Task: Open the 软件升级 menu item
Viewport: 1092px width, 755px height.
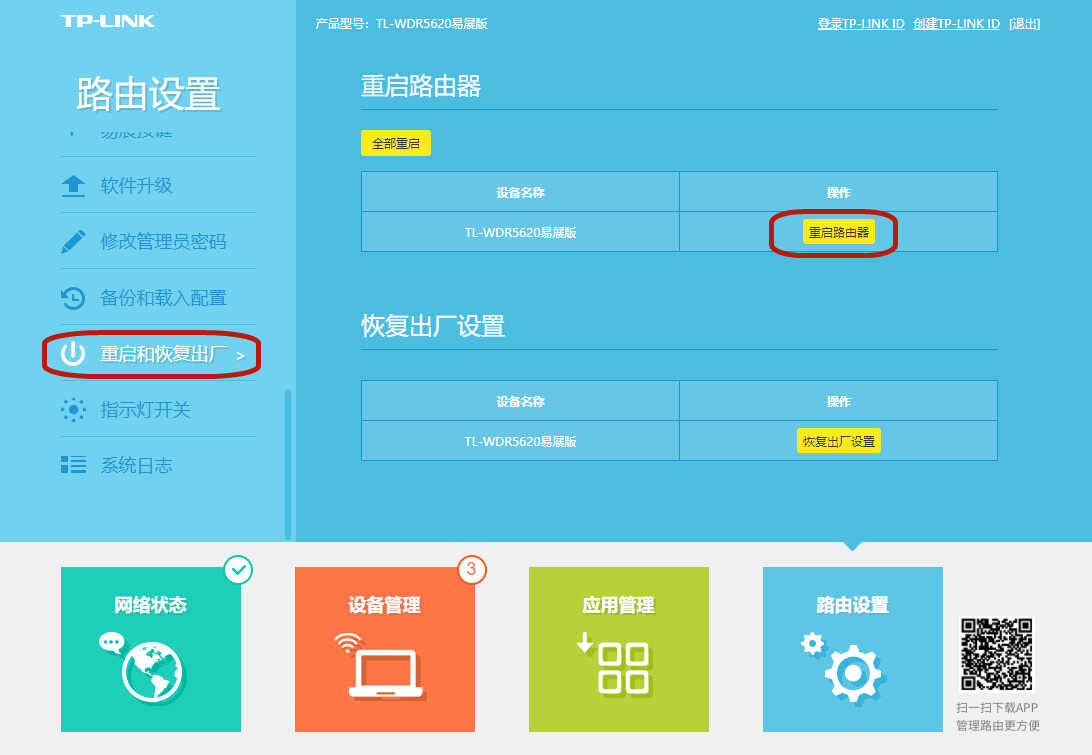Action: pyautogui.click(x=137, y=186)
